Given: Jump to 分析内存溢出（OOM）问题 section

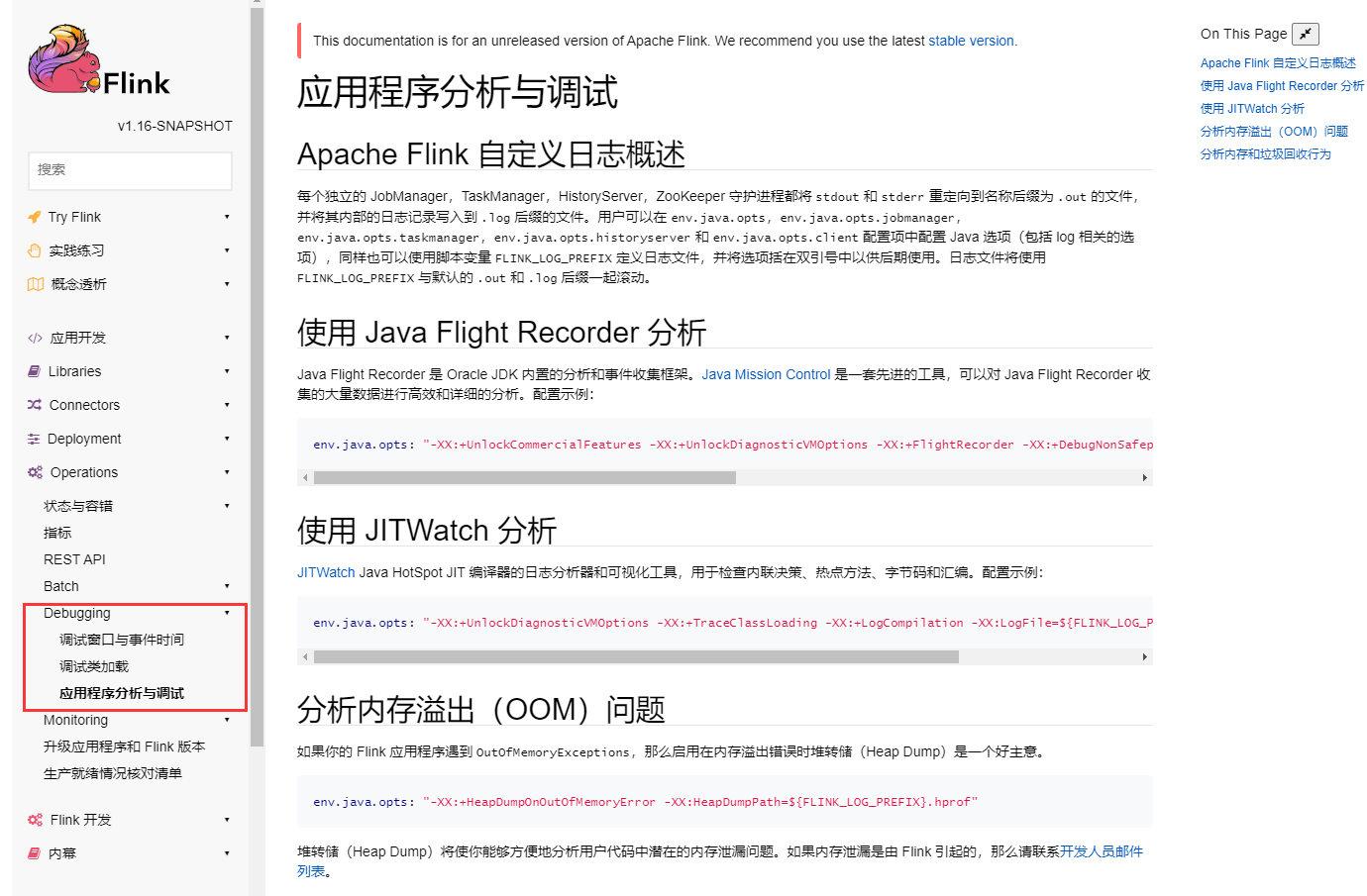Looking at the screenshot, I should click(1274, 131).
